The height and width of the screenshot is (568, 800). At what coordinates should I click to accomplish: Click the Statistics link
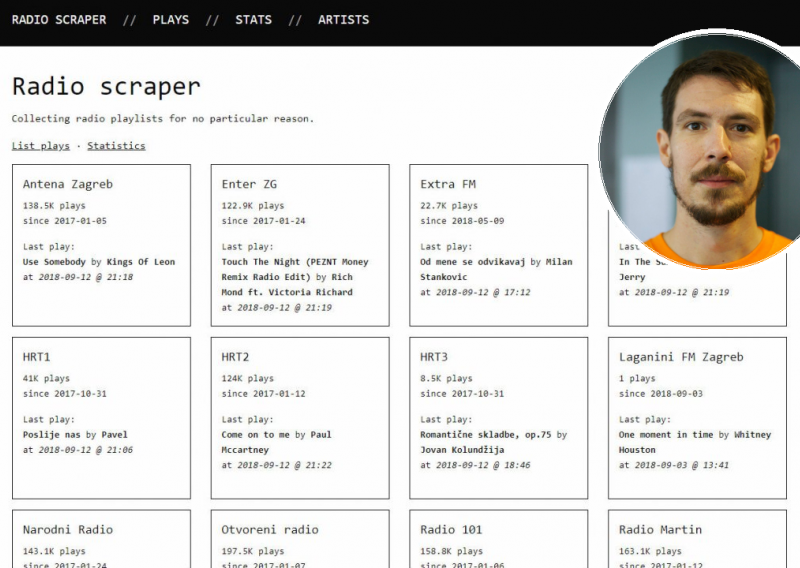point(116,146)
